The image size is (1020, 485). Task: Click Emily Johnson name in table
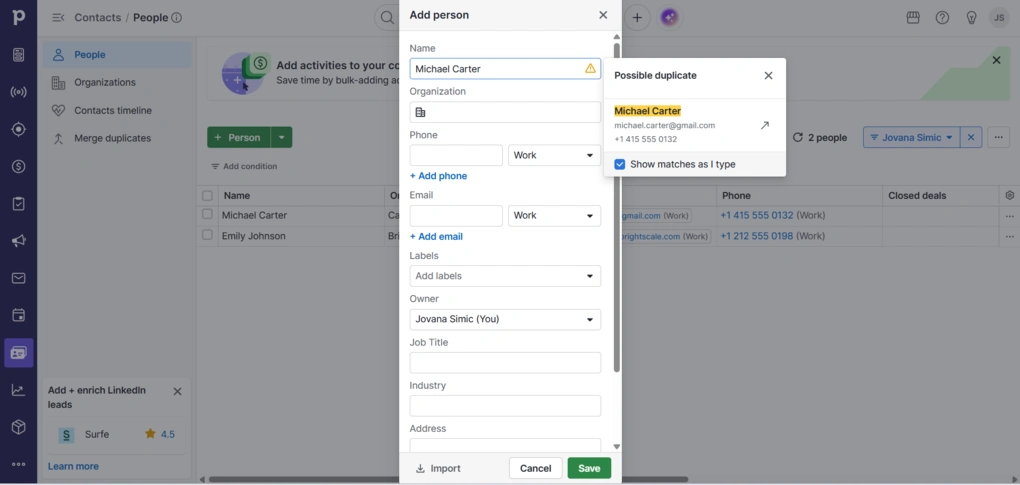(x=254, y=236)
